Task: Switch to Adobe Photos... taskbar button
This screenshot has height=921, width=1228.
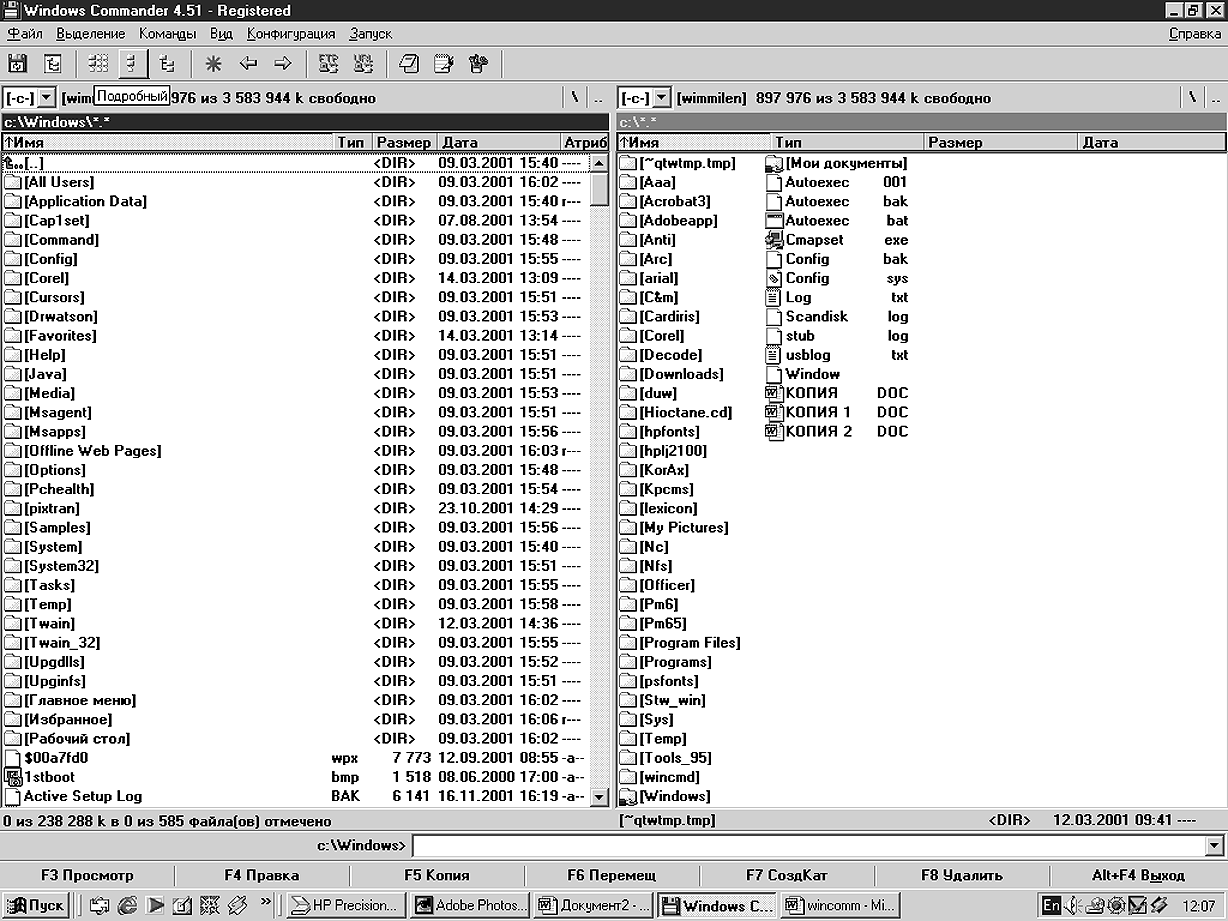Action: (x=469, y=905)
